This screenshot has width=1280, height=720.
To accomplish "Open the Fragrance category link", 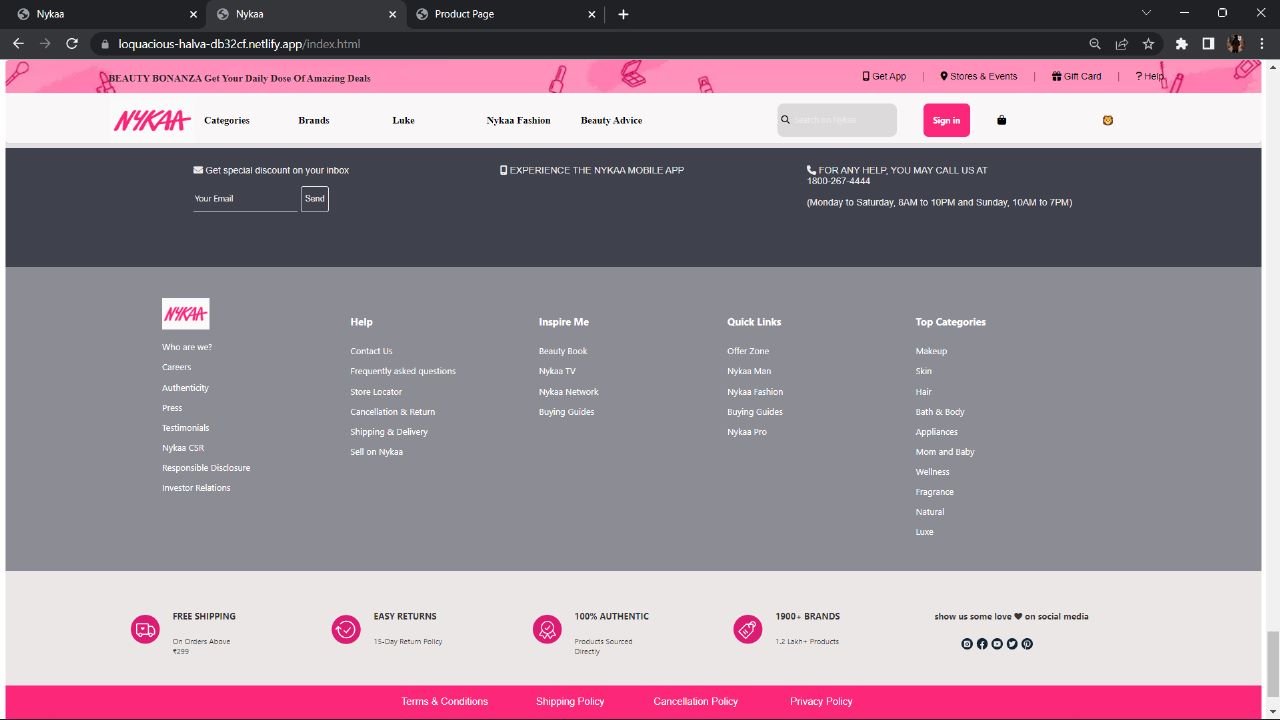I will point(935,492).
